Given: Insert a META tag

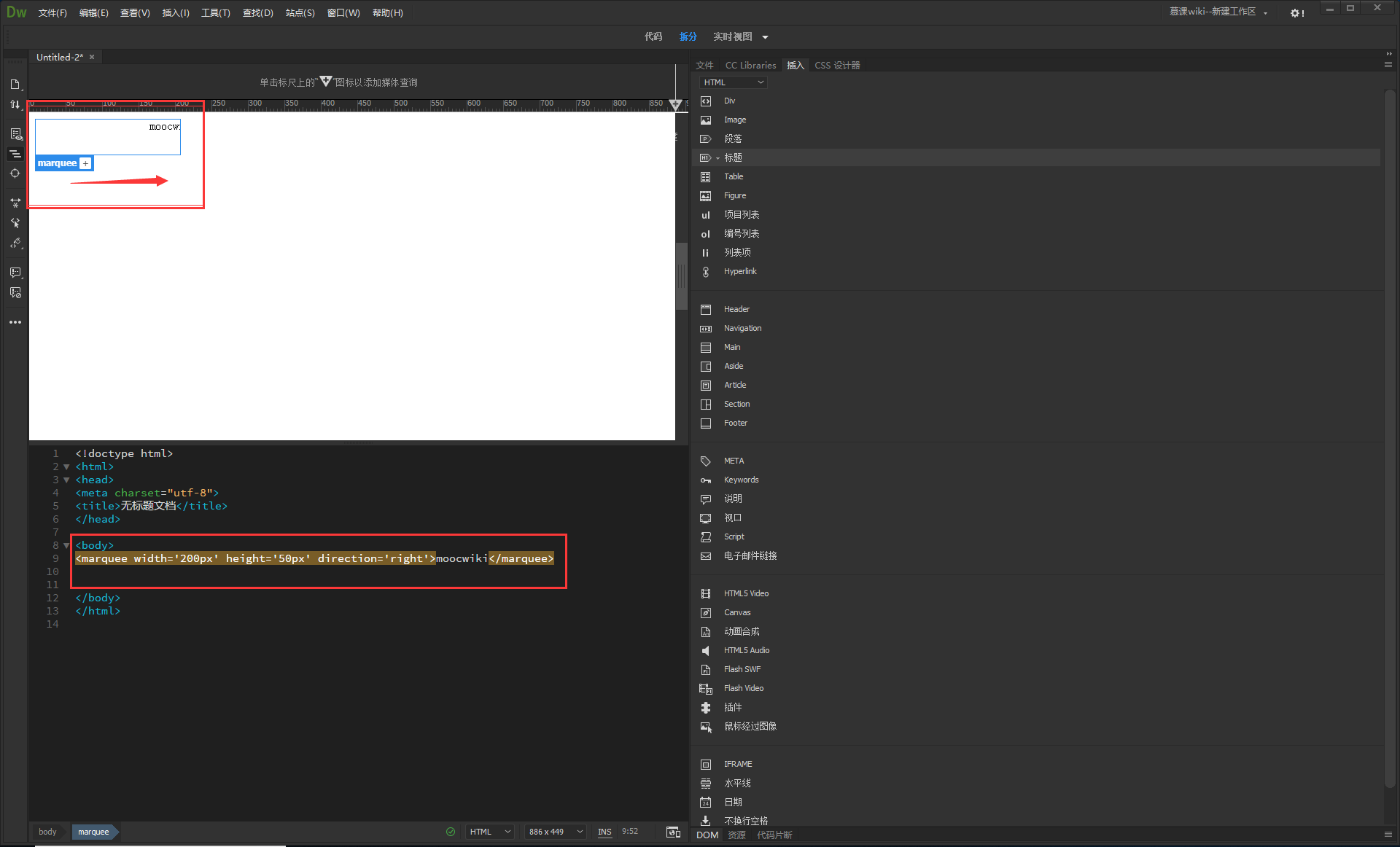Looking at the screenshot, I should pos(734,461).
